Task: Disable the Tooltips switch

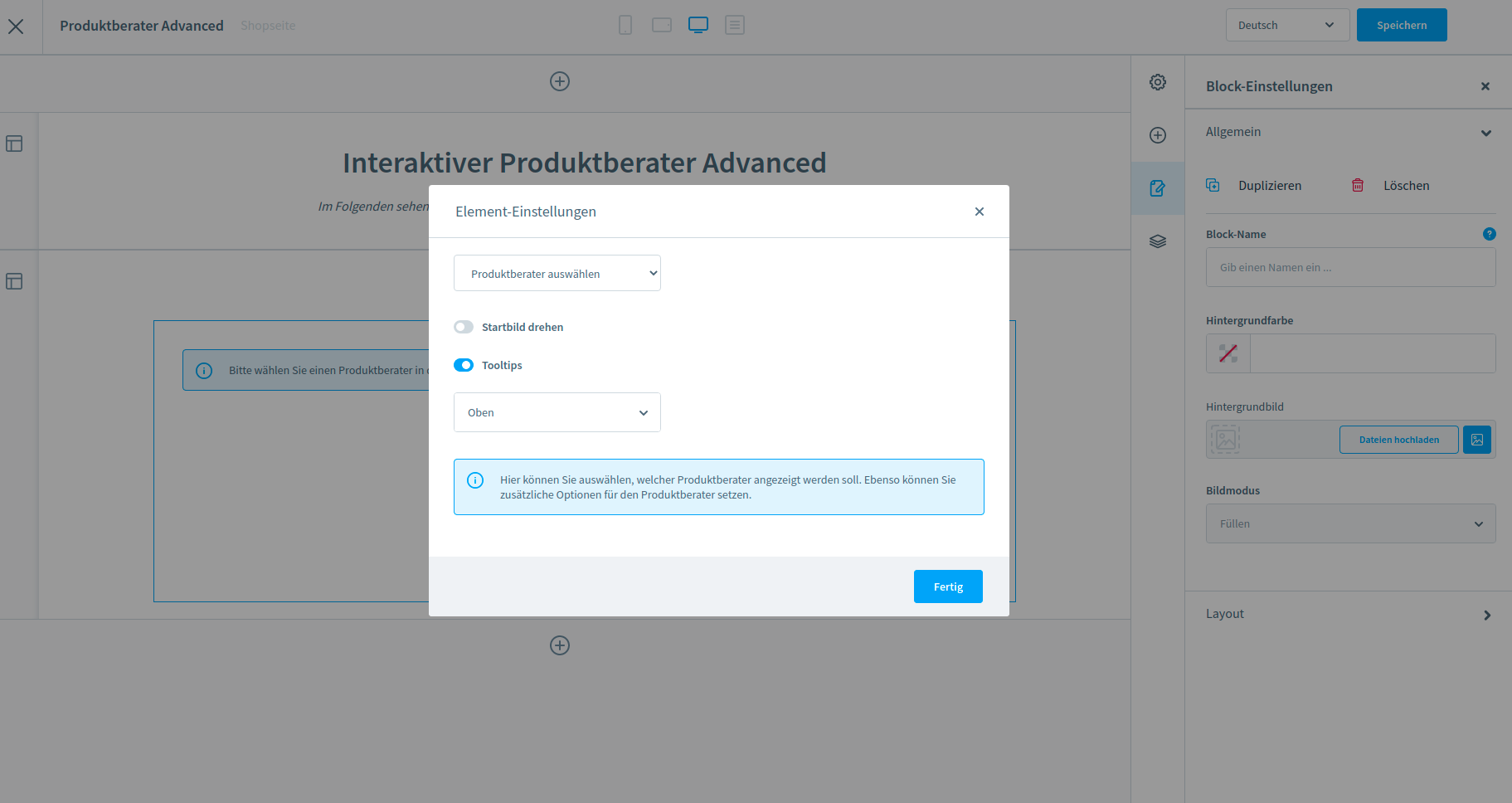Action: 464,365
